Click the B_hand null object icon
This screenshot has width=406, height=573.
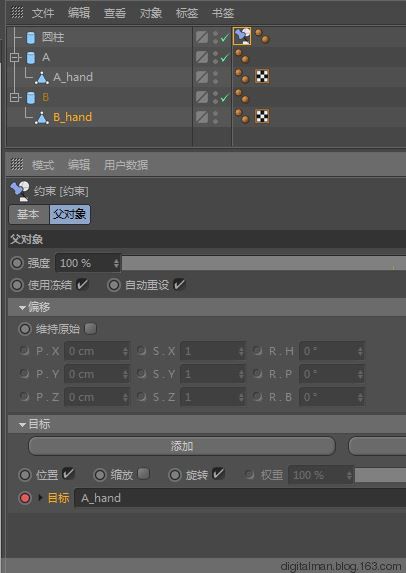coord(42,118)
